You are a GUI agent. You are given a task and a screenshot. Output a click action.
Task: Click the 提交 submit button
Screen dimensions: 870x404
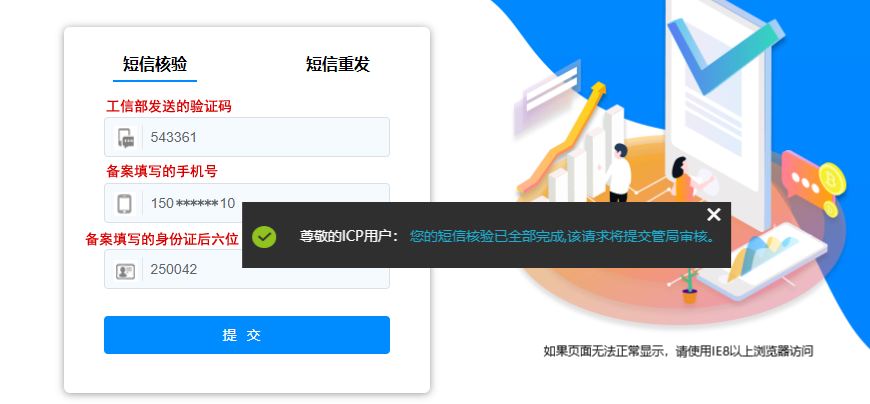pyautogui.click(x=247, y=335)
